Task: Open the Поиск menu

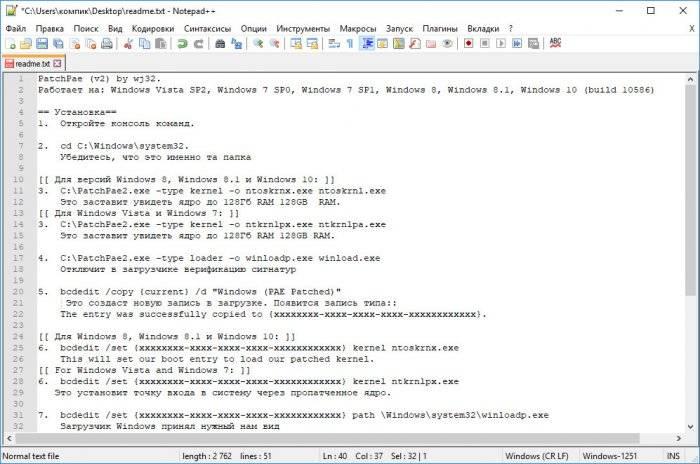Action: (x=86, y=29)
